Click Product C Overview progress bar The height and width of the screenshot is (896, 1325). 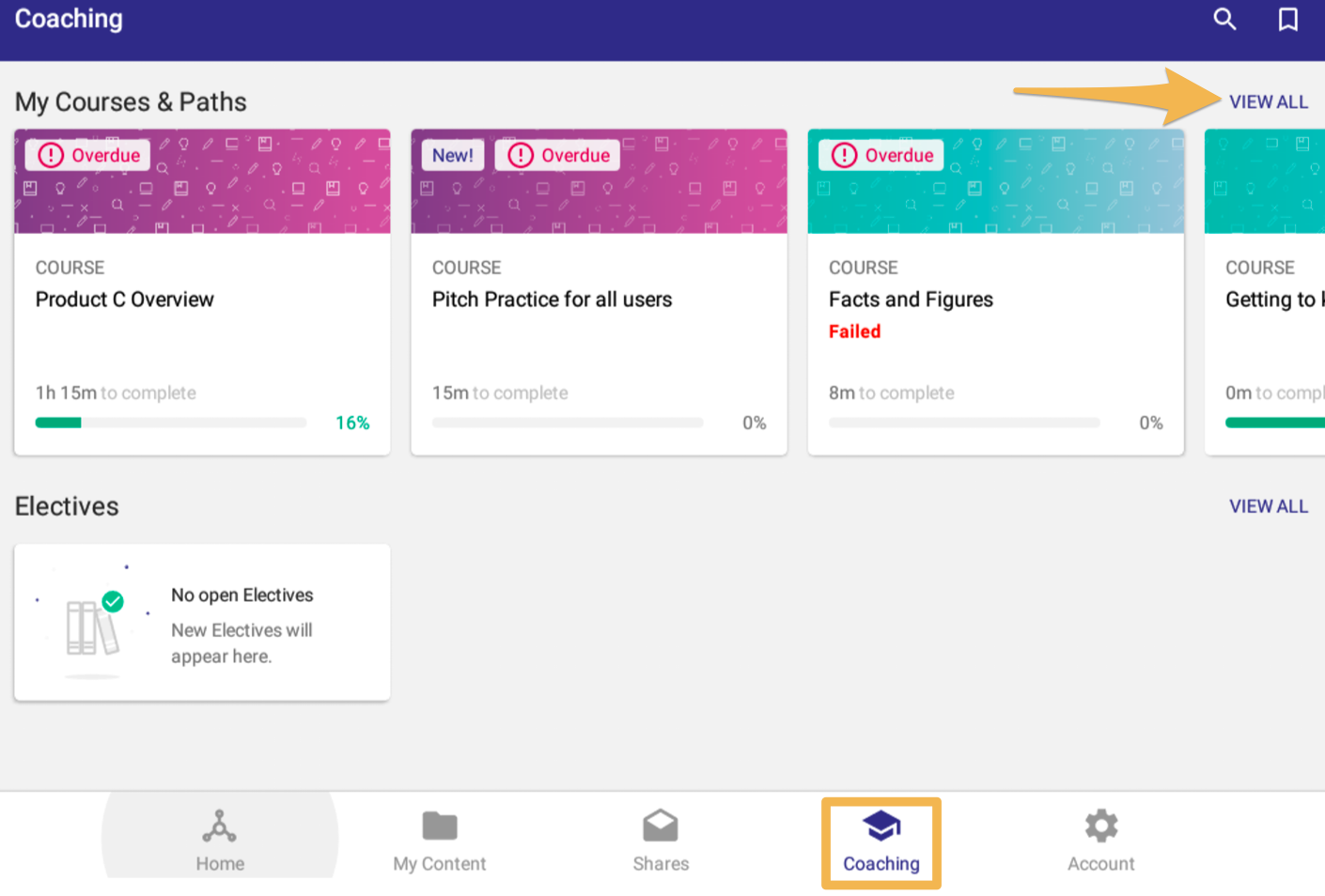(x=171, y=423)
